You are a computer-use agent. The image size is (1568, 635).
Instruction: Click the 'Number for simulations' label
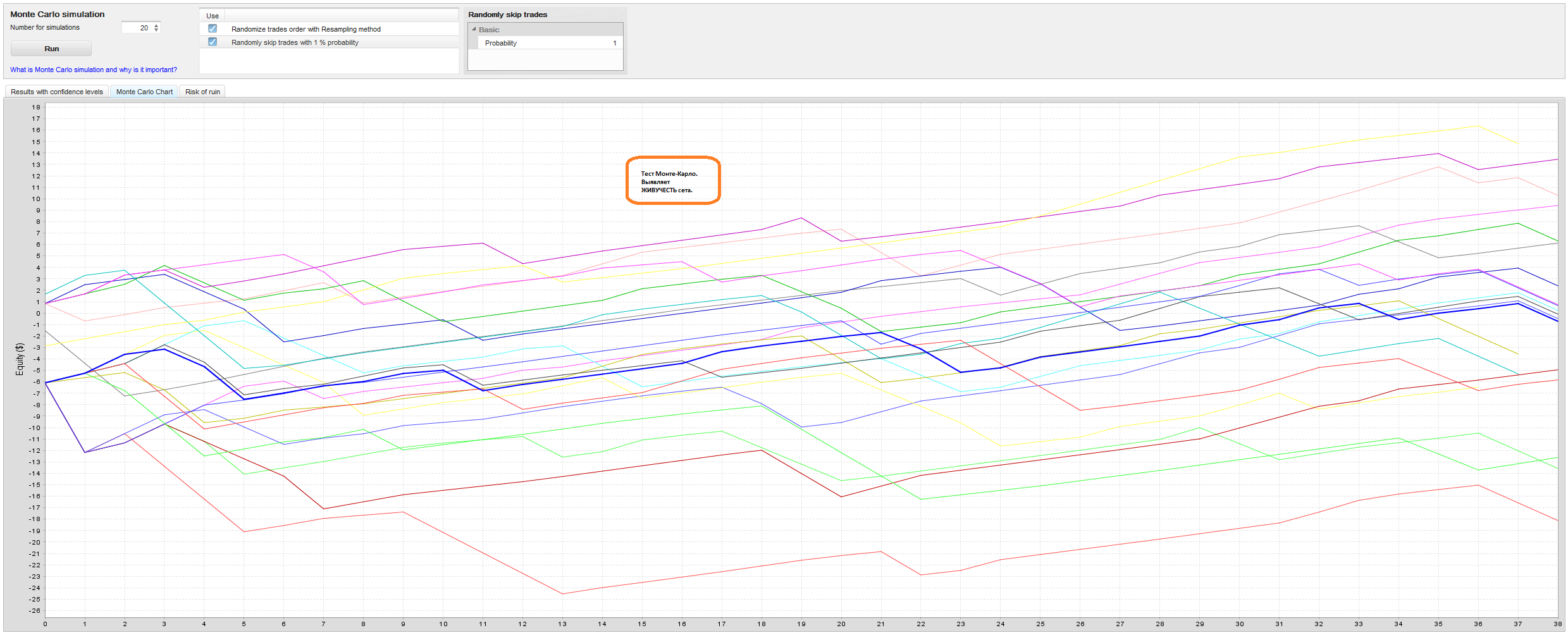pyautogui.click(x=45, y=27)
